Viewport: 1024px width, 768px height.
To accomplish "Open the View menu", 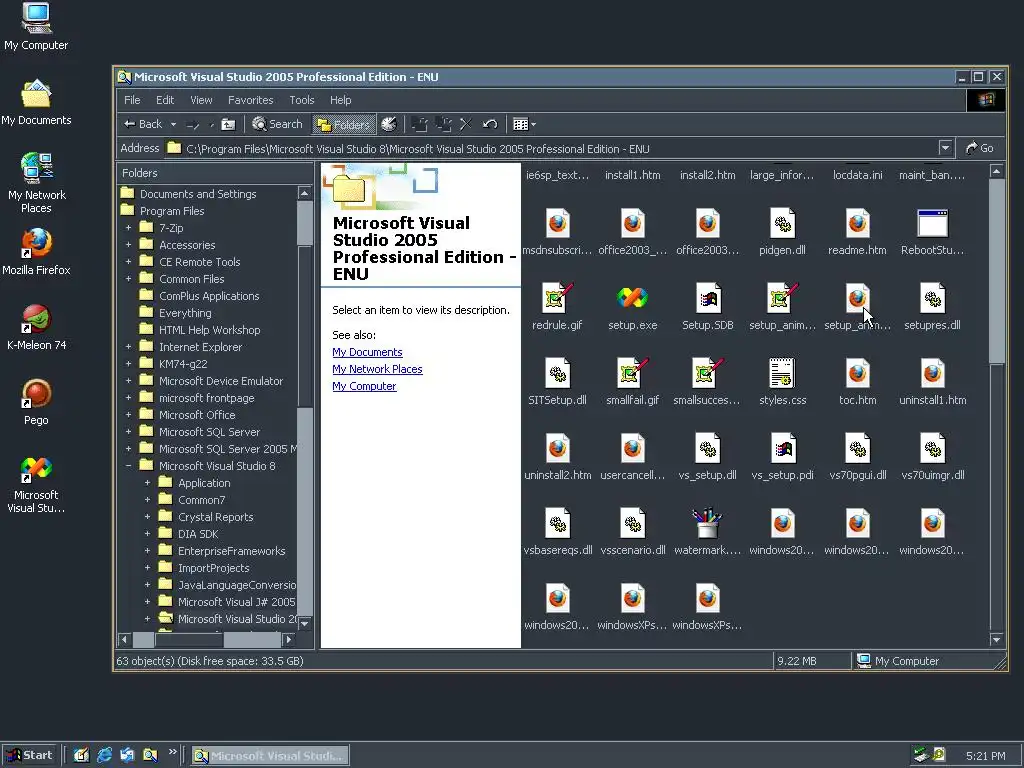I will 201,100.
